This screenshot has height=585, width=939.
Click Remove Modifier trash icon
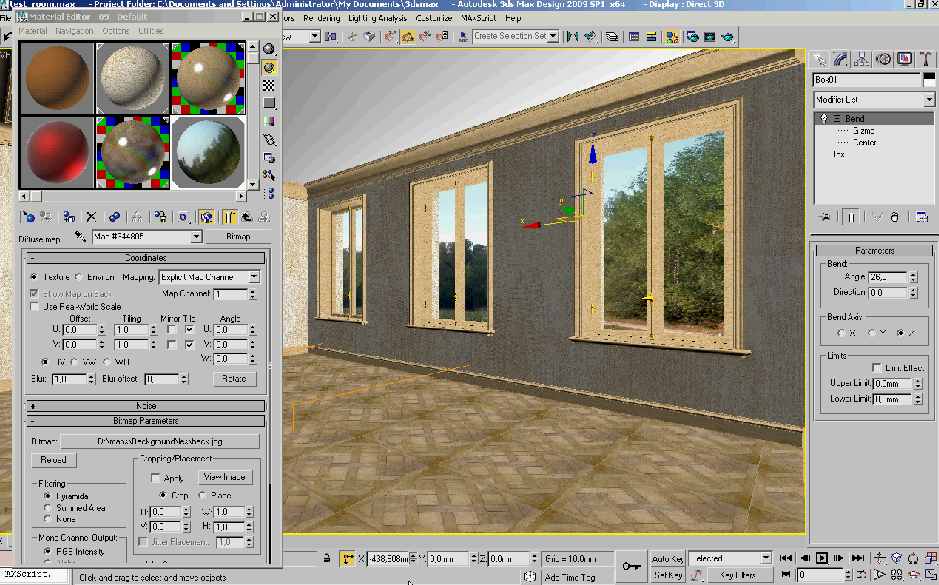895,217
